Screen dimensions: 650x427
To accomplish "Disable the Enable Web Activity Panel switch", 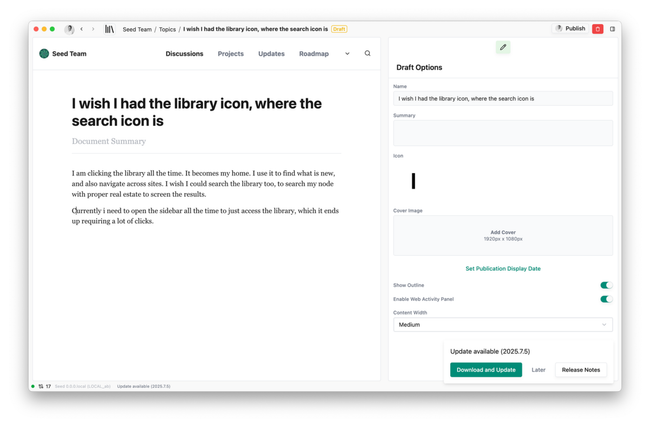I will click(605, 299).
